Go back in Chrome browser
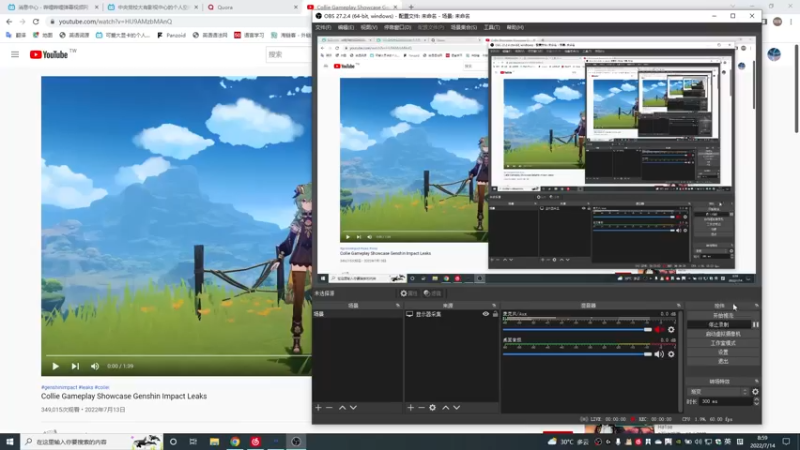This screenshot has height=450, width=800. (x=9, y=21)
